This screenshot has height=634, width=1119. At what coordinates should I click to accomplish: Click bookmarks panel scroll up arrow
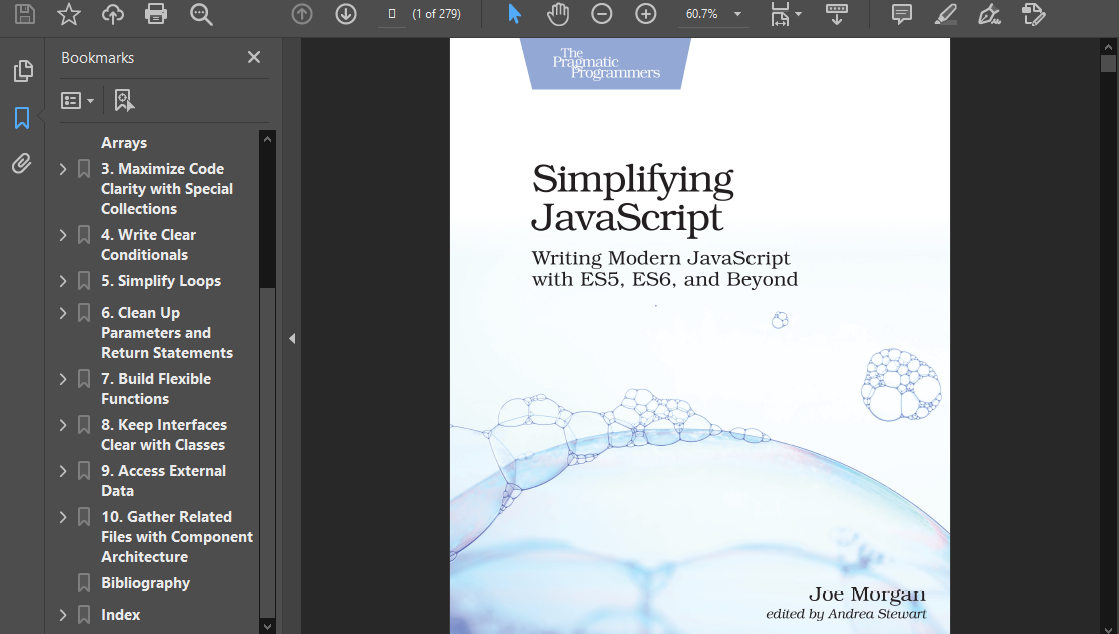coord(268,139)
